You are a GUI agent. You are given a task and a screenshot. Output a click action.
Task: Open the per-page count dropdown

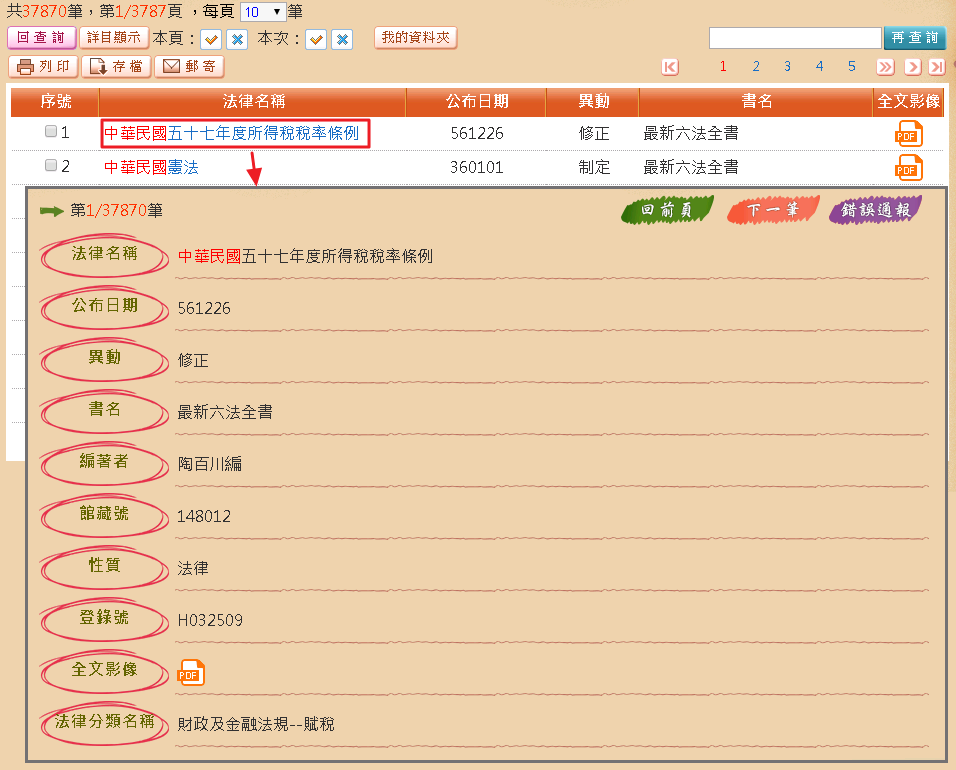pos(262,12)
